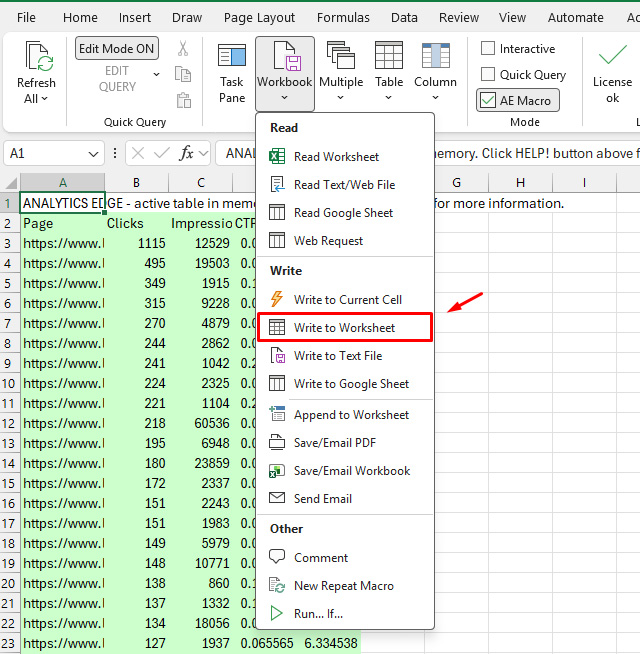Switch to the Review tab
The width and height of the screenshot is (640, 654).
[459, 18]
